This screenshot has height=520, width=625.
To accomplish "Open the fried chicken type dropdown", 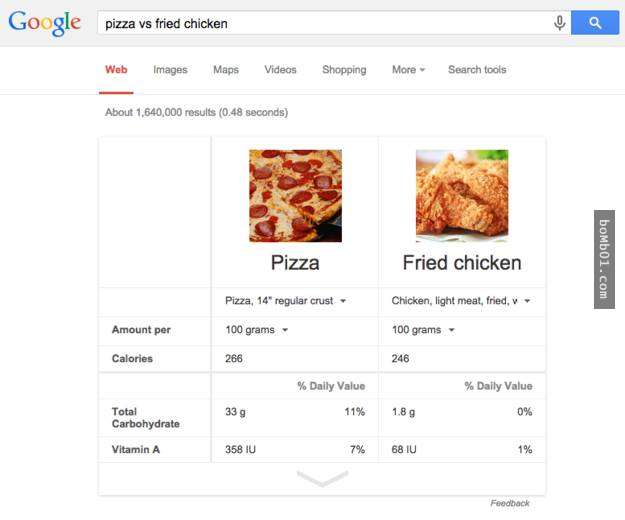I will [x=461, y=301].
